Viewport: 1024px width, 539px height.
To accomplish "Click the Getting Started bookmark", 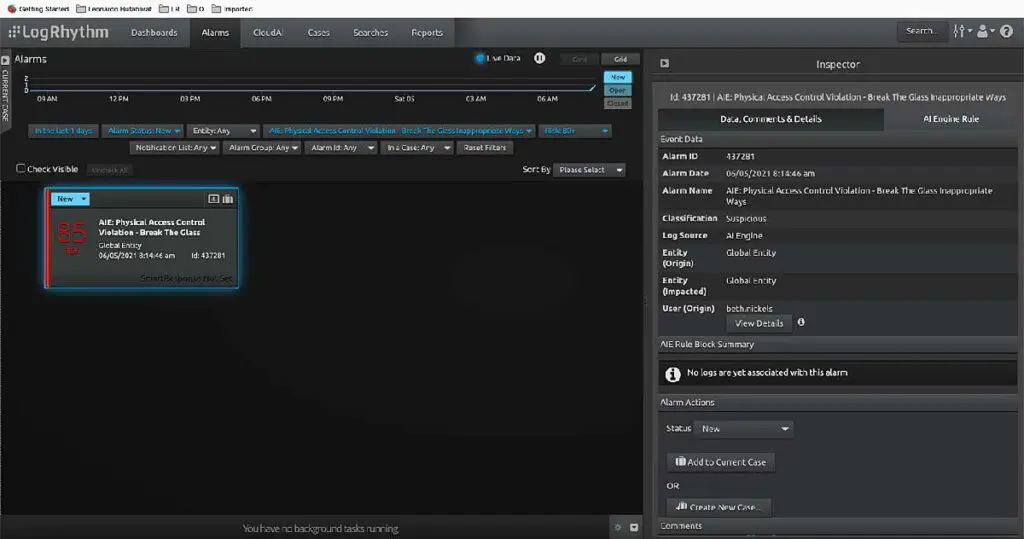I will pos(38,8).
